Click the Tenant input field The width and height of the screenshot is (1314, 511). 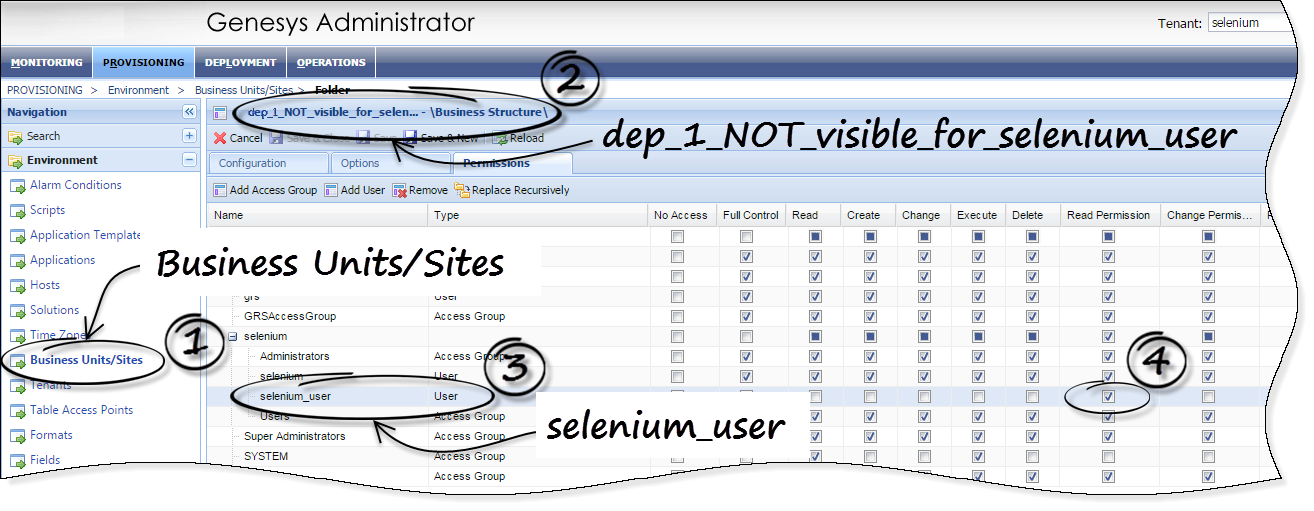[1248, 23]
